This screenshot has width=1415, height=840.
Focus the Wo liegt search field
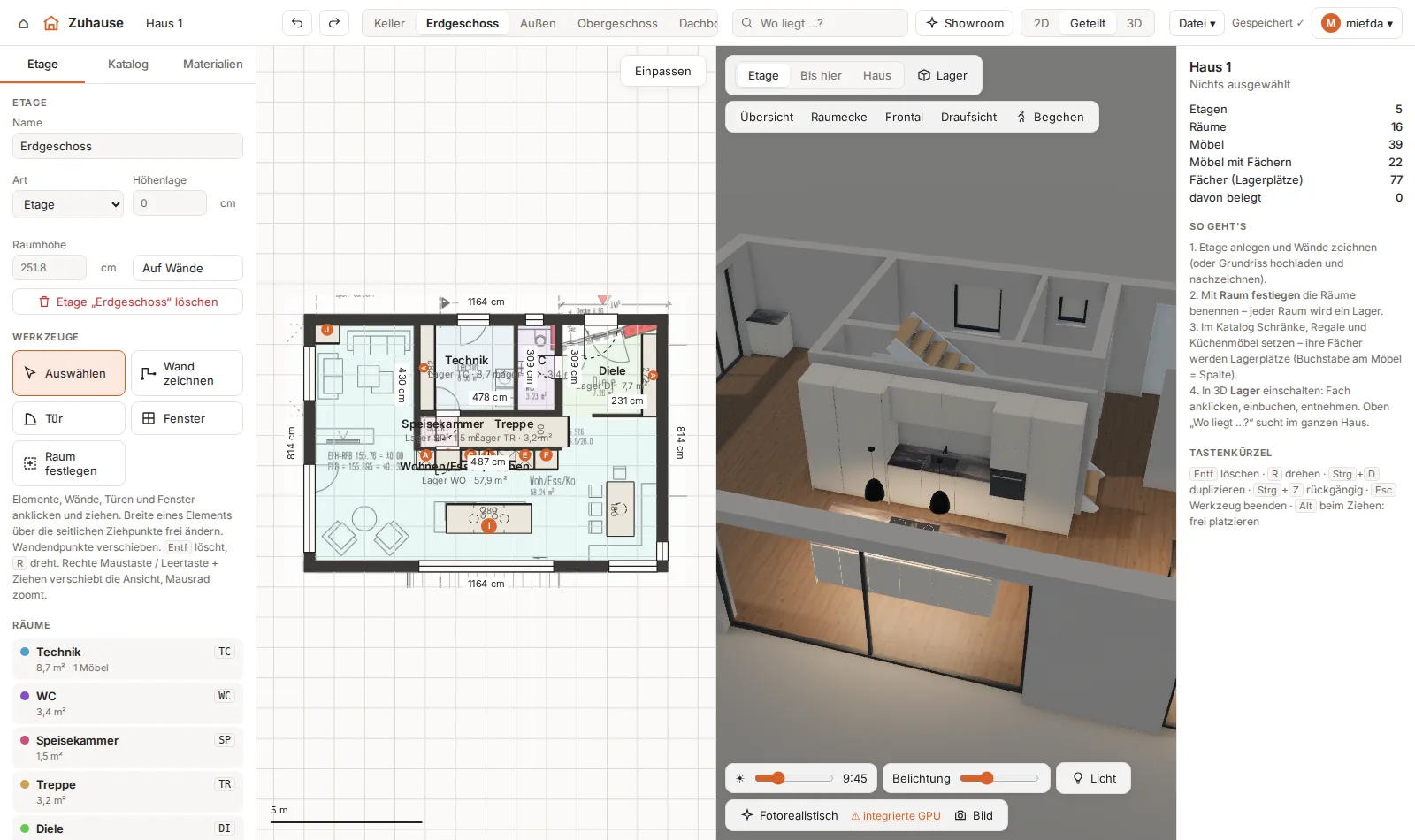(x=821, y=23)
